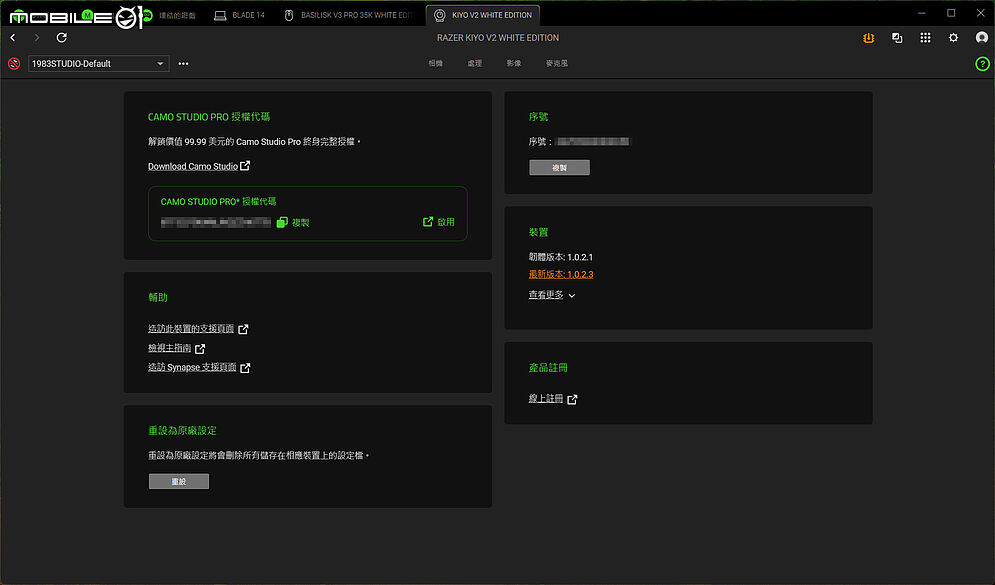Image resolution: width=995 pixels, height=585 pixels.
Task: Click external icon beside 造訪此裝置的支援頁面
Action: 243,329
